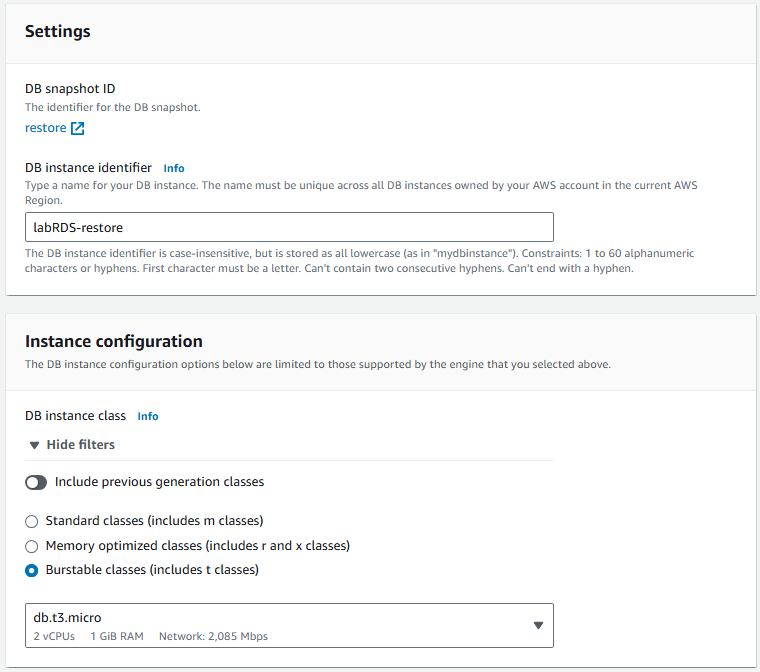The height and width of the screenshot is (672, 760).
Task: Open Info link beside DB instance identifier
Action: [174, 168]
